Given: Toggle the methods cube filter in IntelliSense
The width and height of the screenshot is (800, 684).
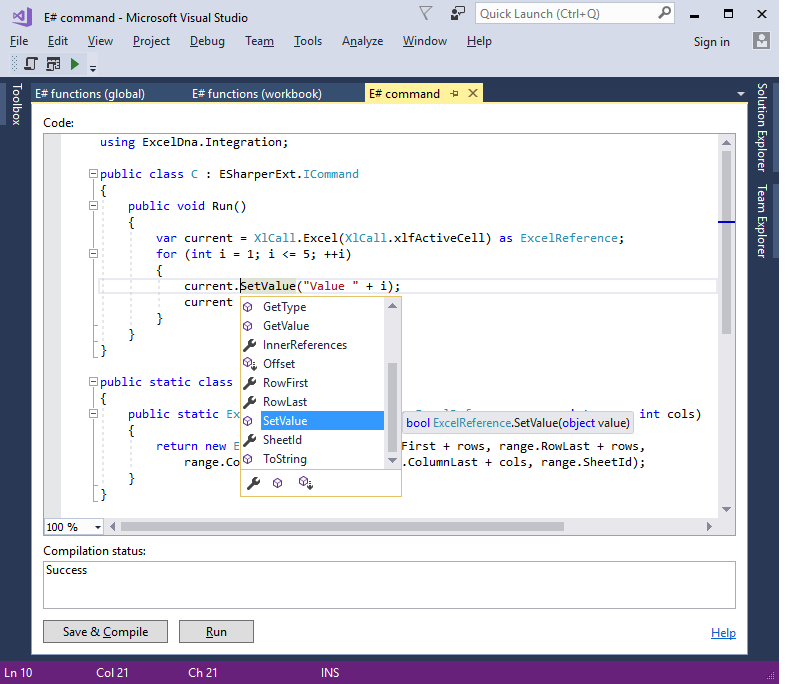Looking at the screenshot, I should pos(278,483).
